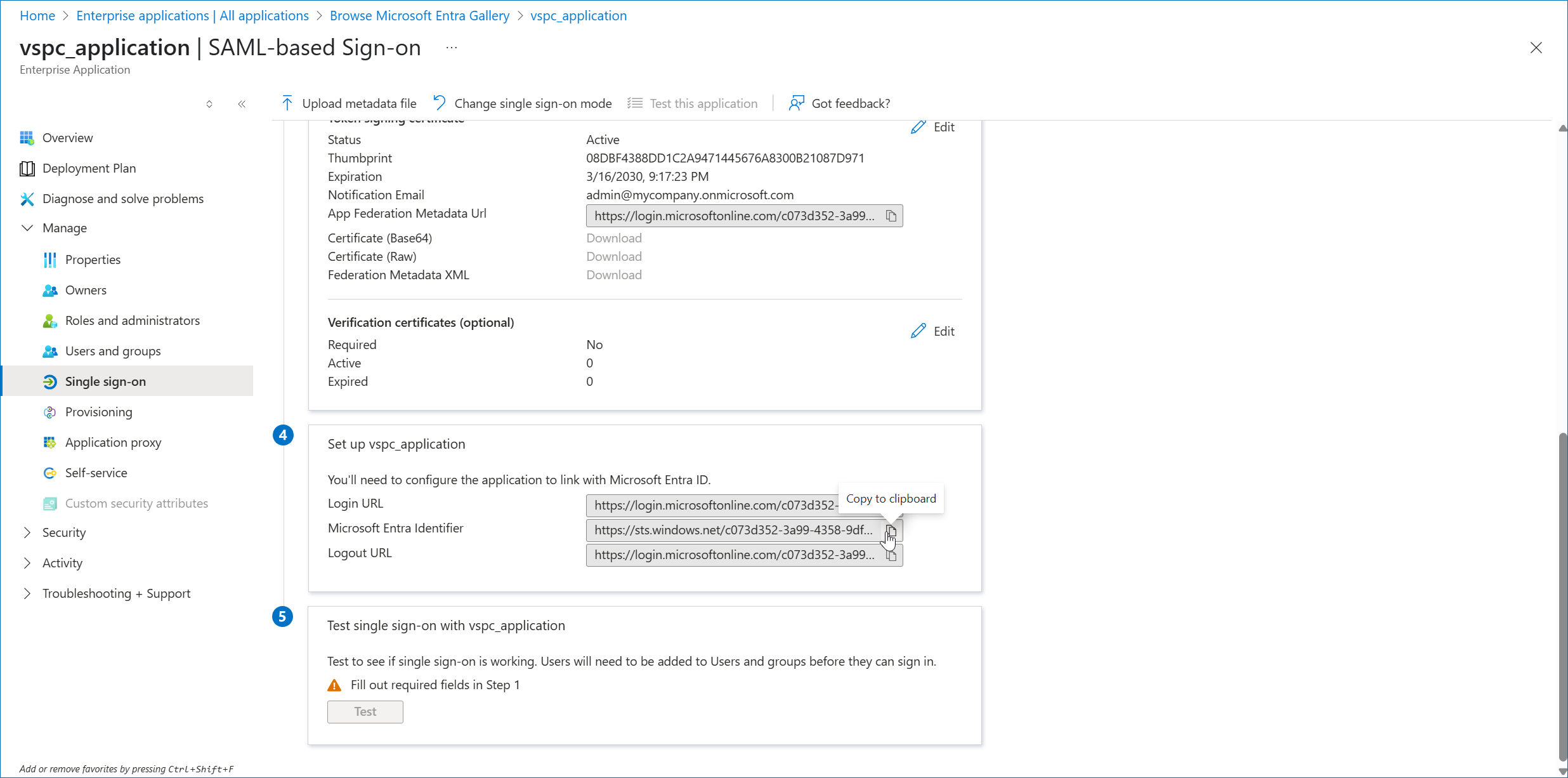Expand the Activity section
This screenshot has height=778, width=1568.
(27, 563)
